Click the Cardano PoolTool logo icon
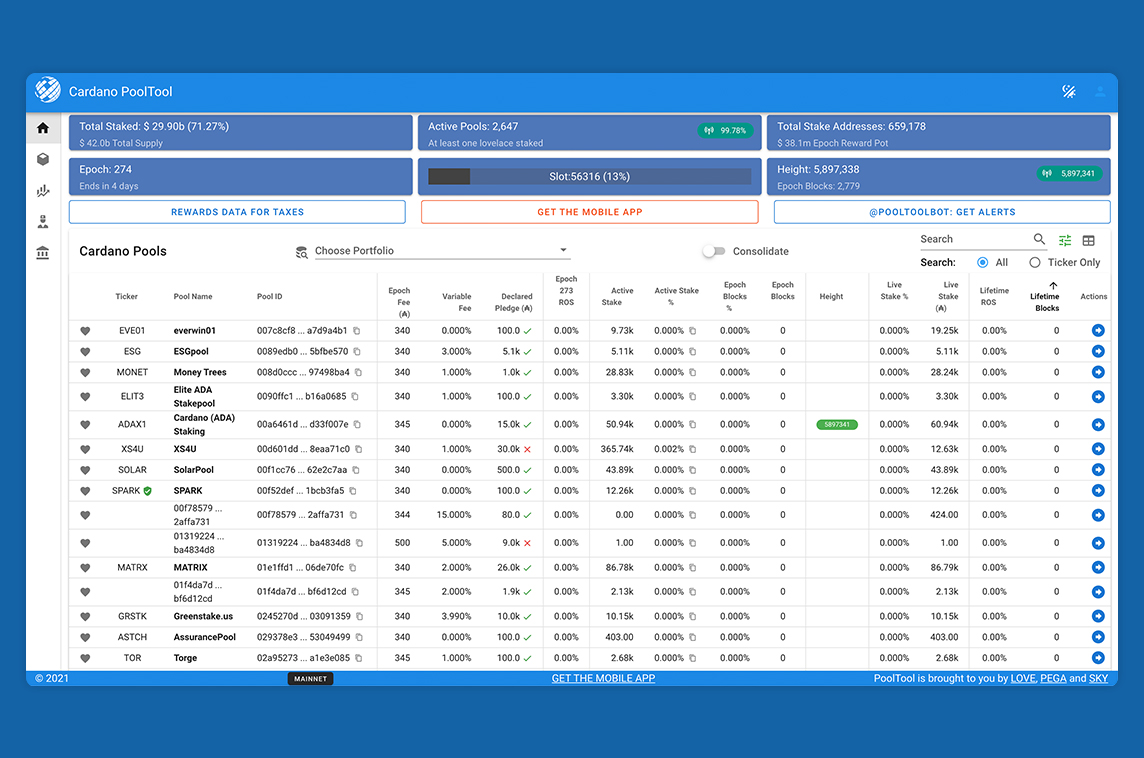This screenshot has height=758, width=1144. coord(48,90)
